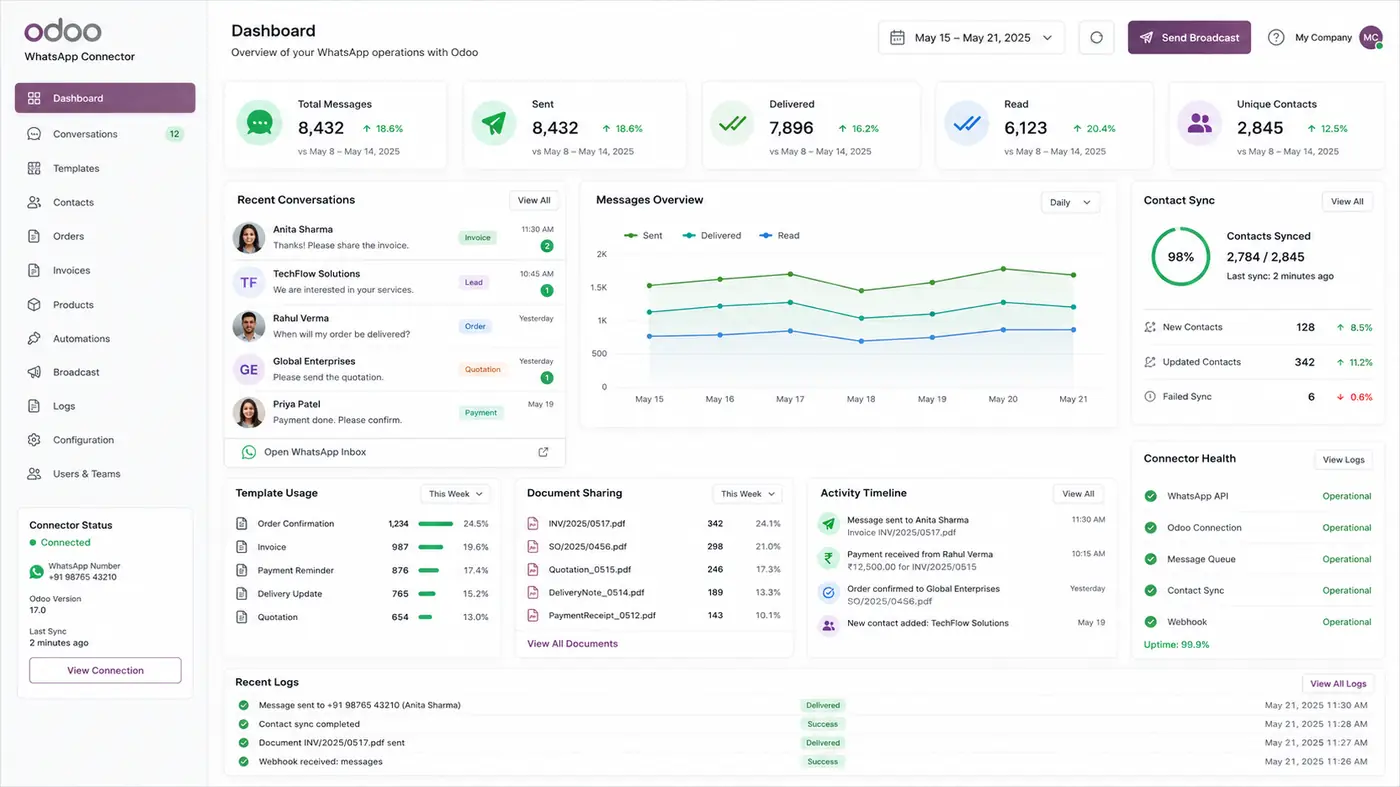This screenshot has height=787, width=1400.
Task: Open Conversations in the sidebar
Action: 105,134
